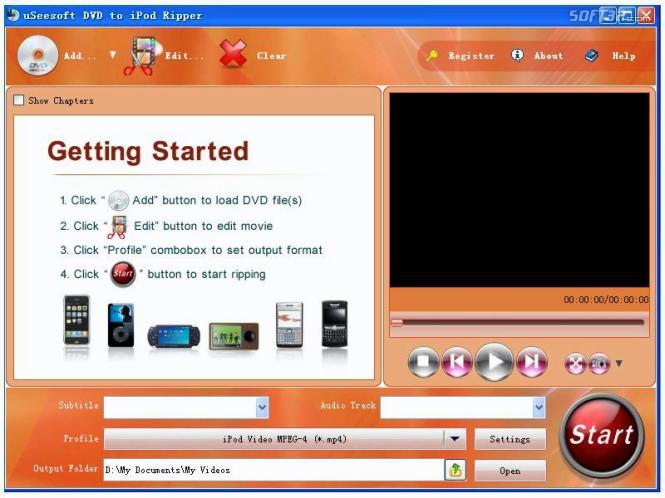
Task: Close the uSeesoft window
Action: click(x=645, y=15)
